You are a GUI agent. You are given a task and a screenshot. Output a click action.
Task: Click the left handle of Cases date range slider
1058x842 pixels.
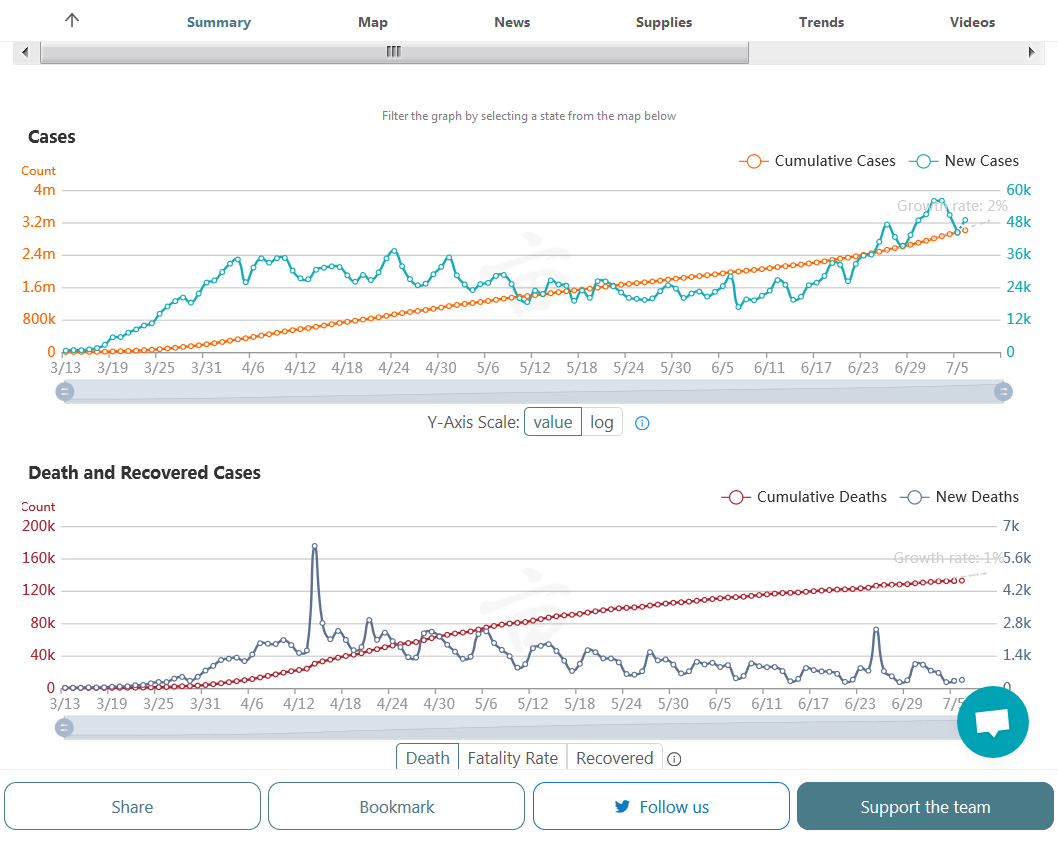[65, 392]
